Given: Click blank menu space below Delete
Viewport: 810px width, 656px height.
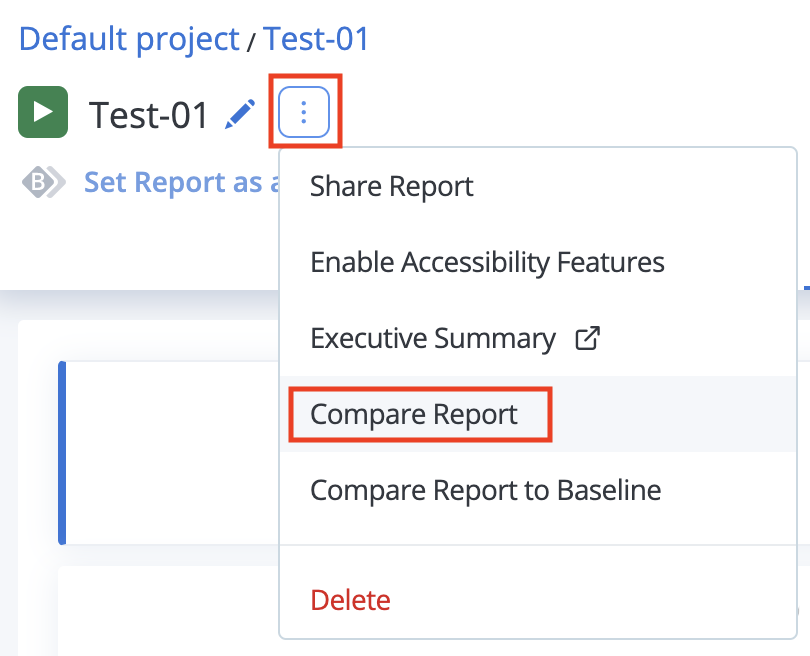Looking at the screenshot, I should pyautogui.click(x=538, y=627).
